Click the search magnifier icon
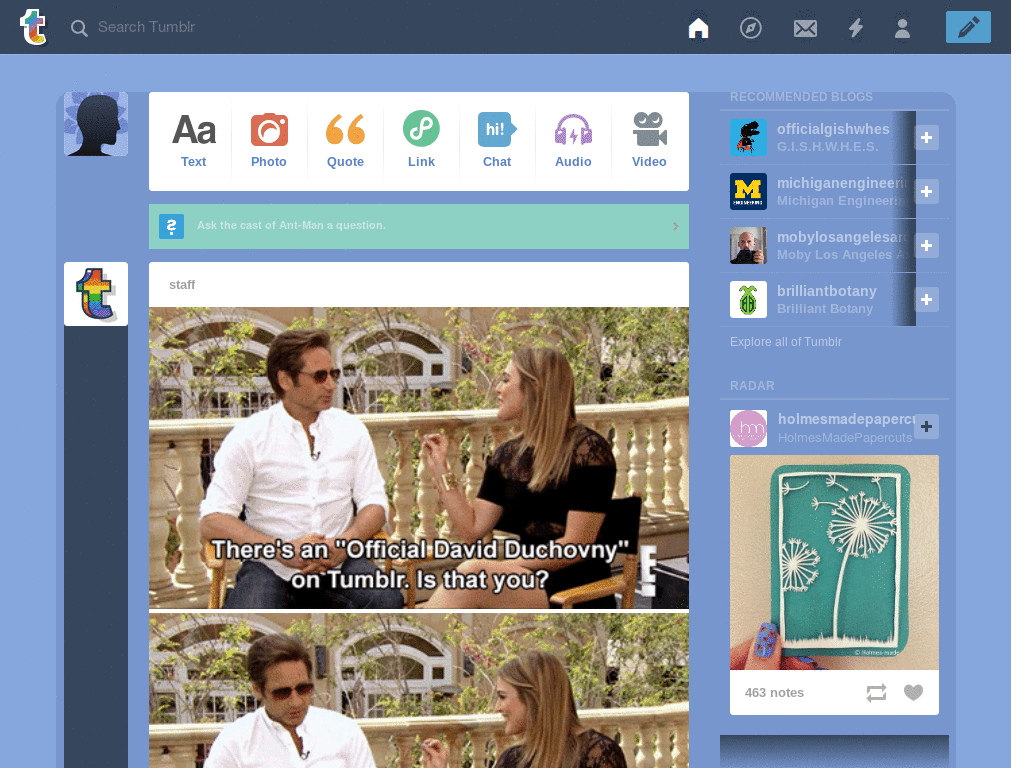The width and height of the screenshot is (1024, 768). tap(79, 28)
